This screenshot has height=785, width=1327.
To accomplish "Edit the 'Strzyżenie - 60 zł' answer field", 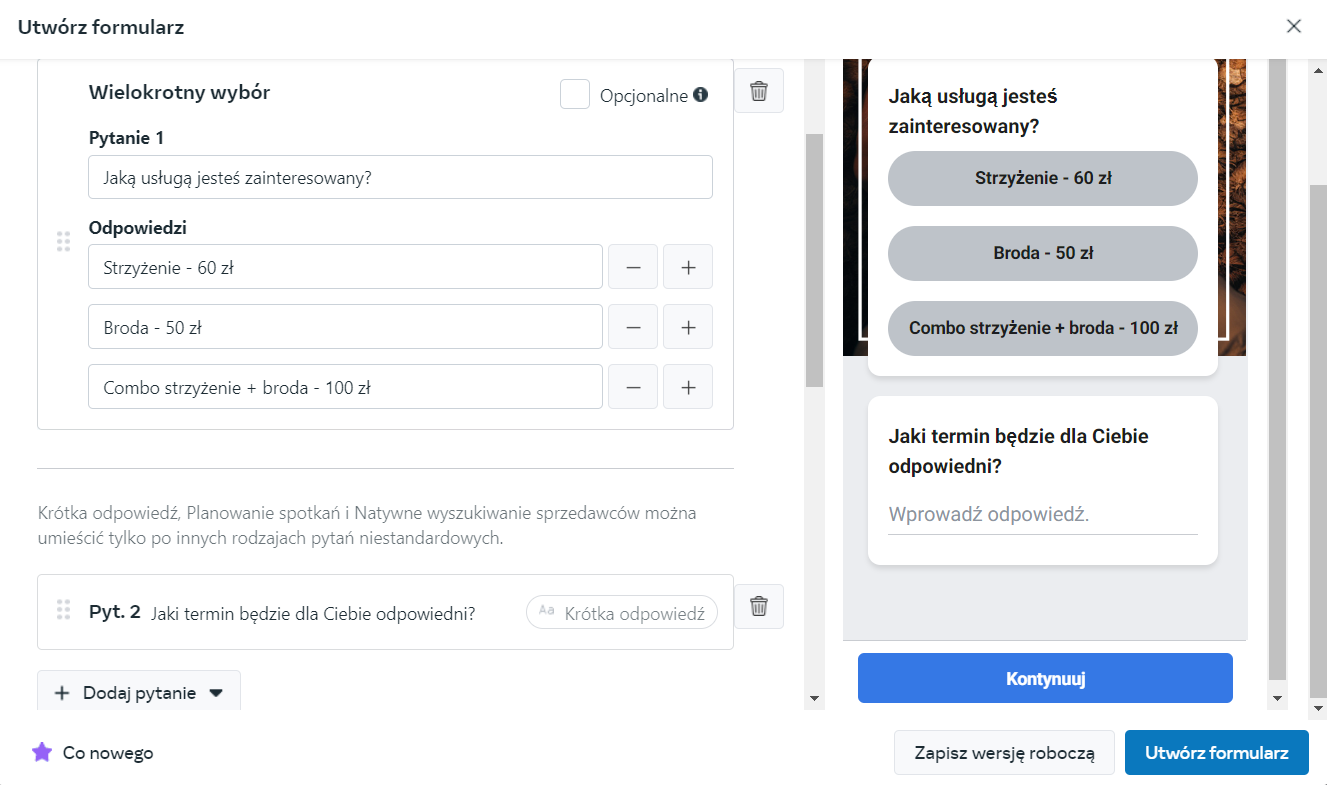I will tap(345, 267).
